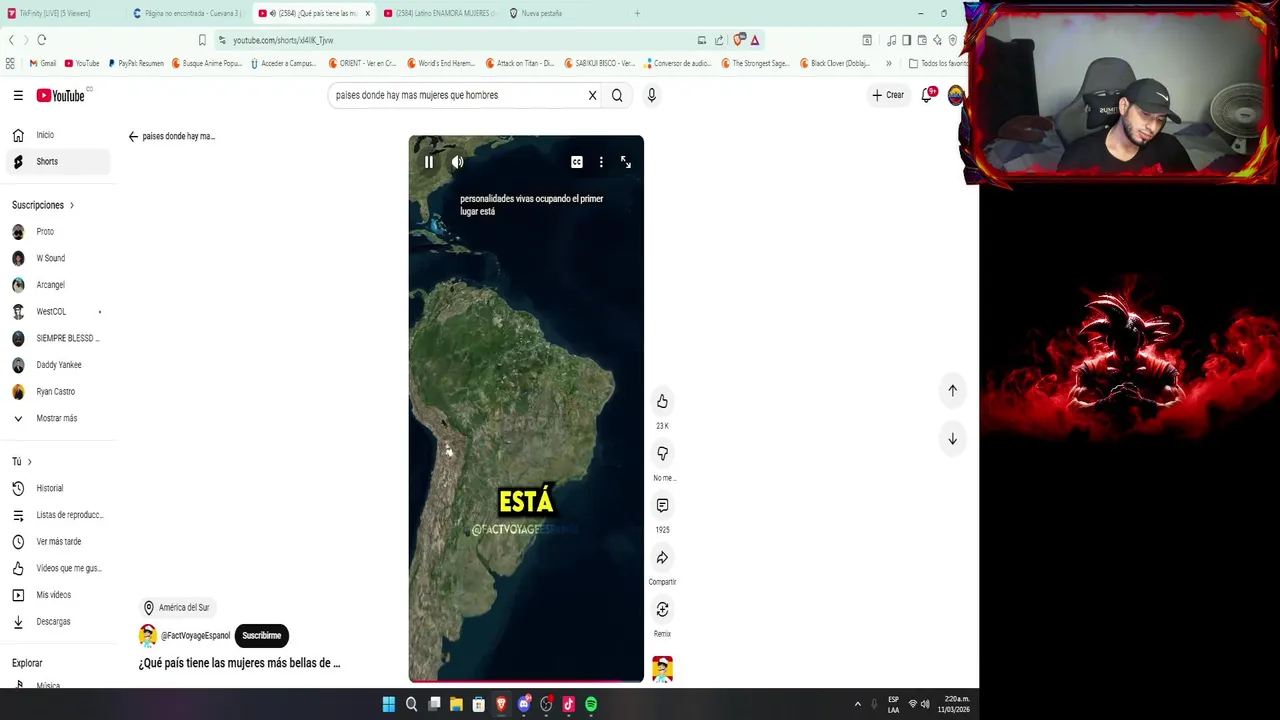Screen dimensions: 1280x720
Task: Select Shorts in the sidebar
Action: point(58,161)
